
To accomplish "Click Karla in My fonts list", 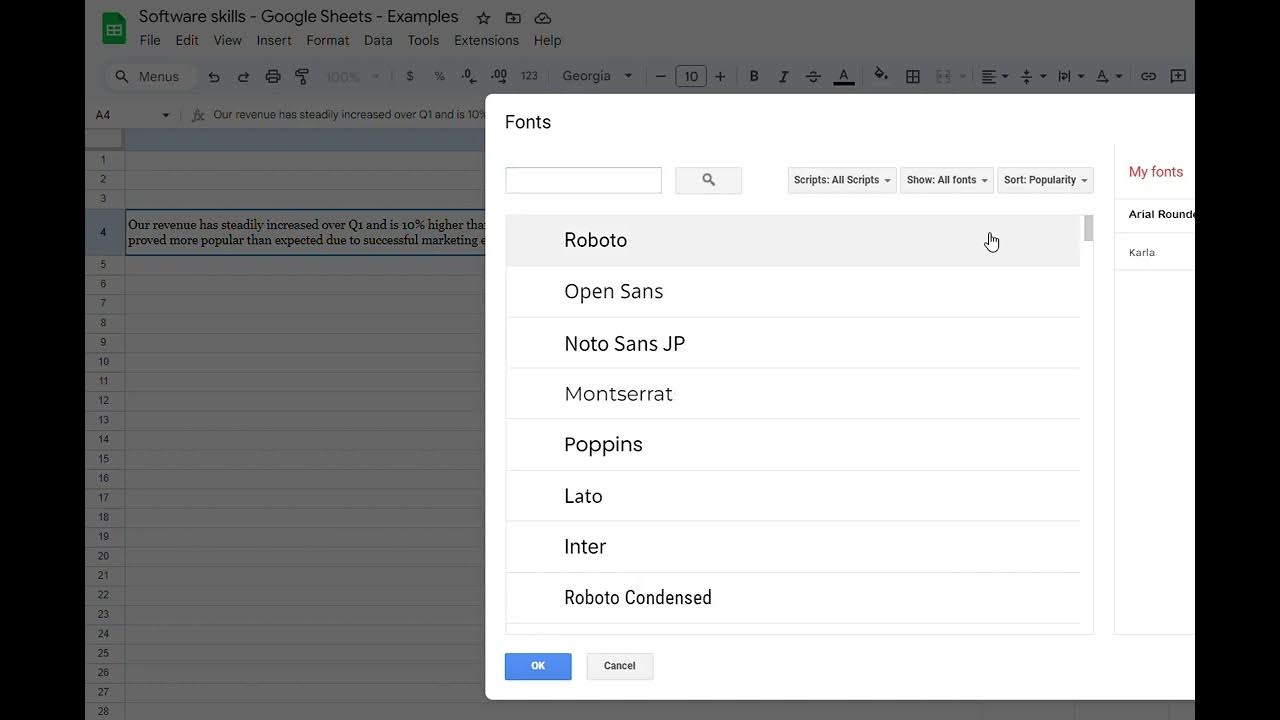I will [1155, 253].
